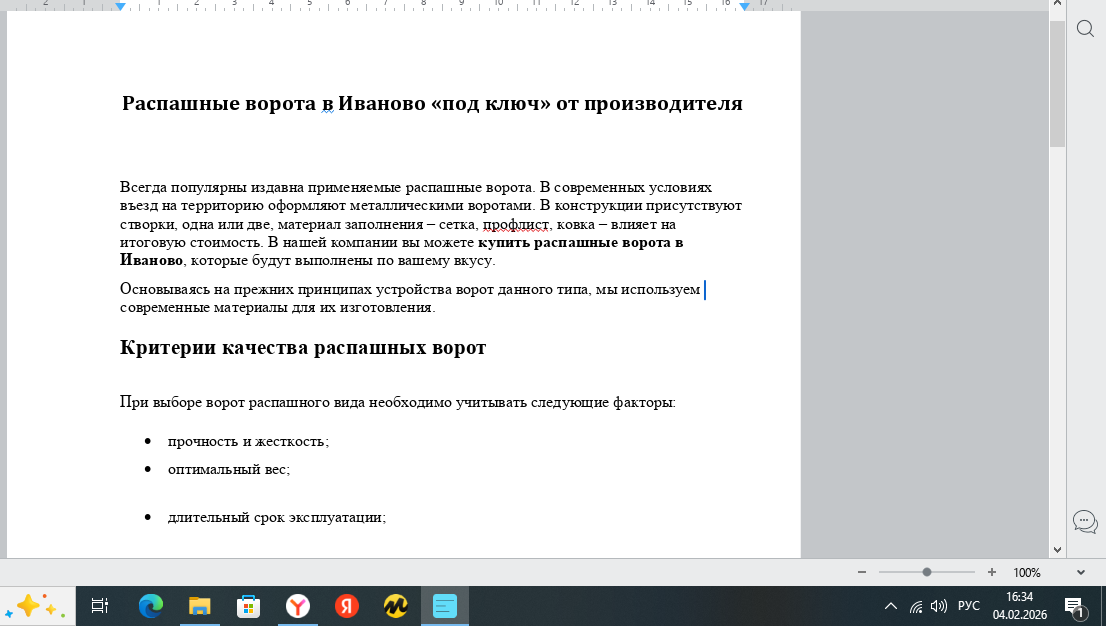Click the zoom in plus icon
The image size is (1106, 626).
coord(991,572)
